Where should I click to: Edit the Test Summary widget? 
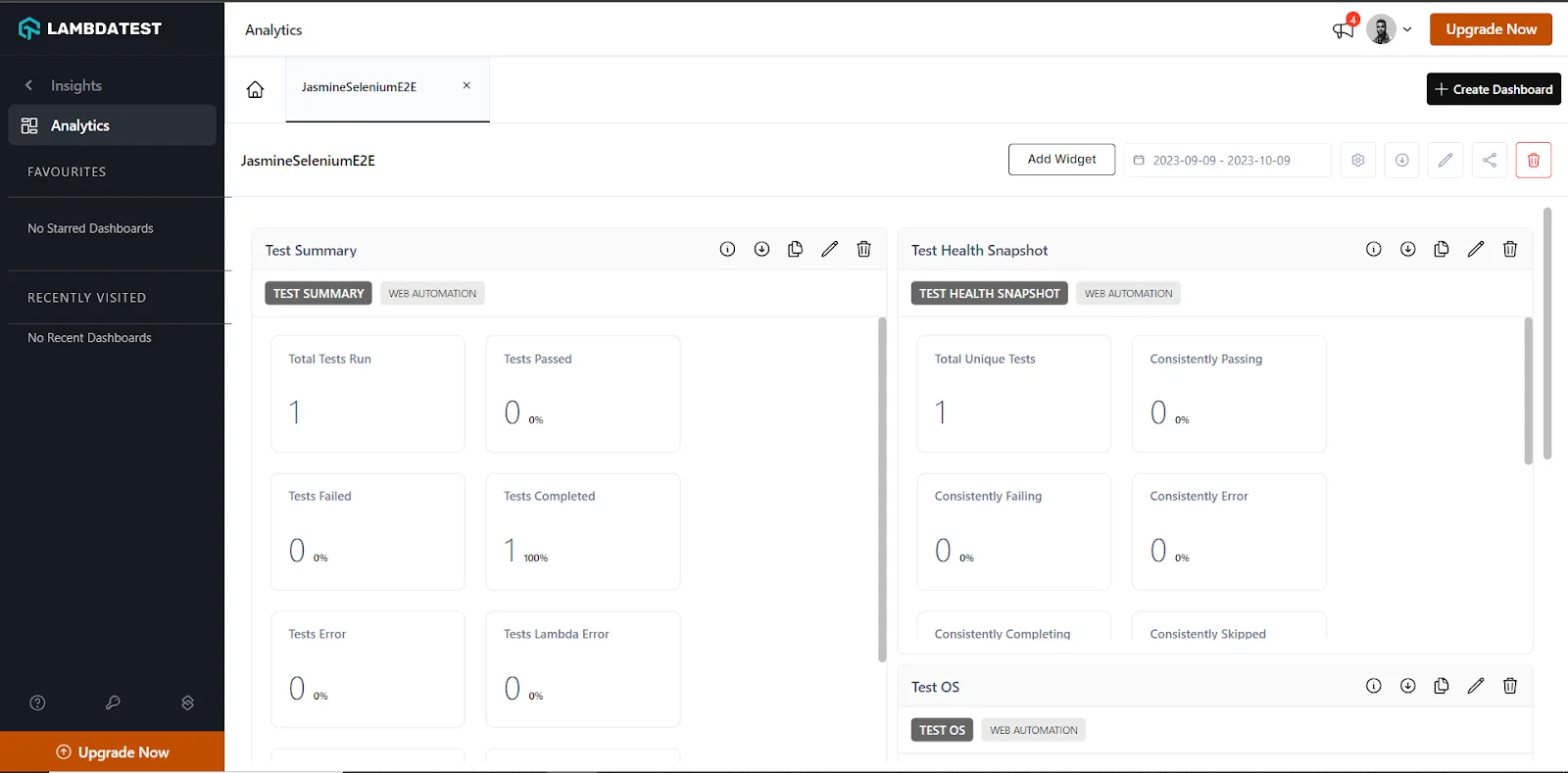[x=829, y=249]
